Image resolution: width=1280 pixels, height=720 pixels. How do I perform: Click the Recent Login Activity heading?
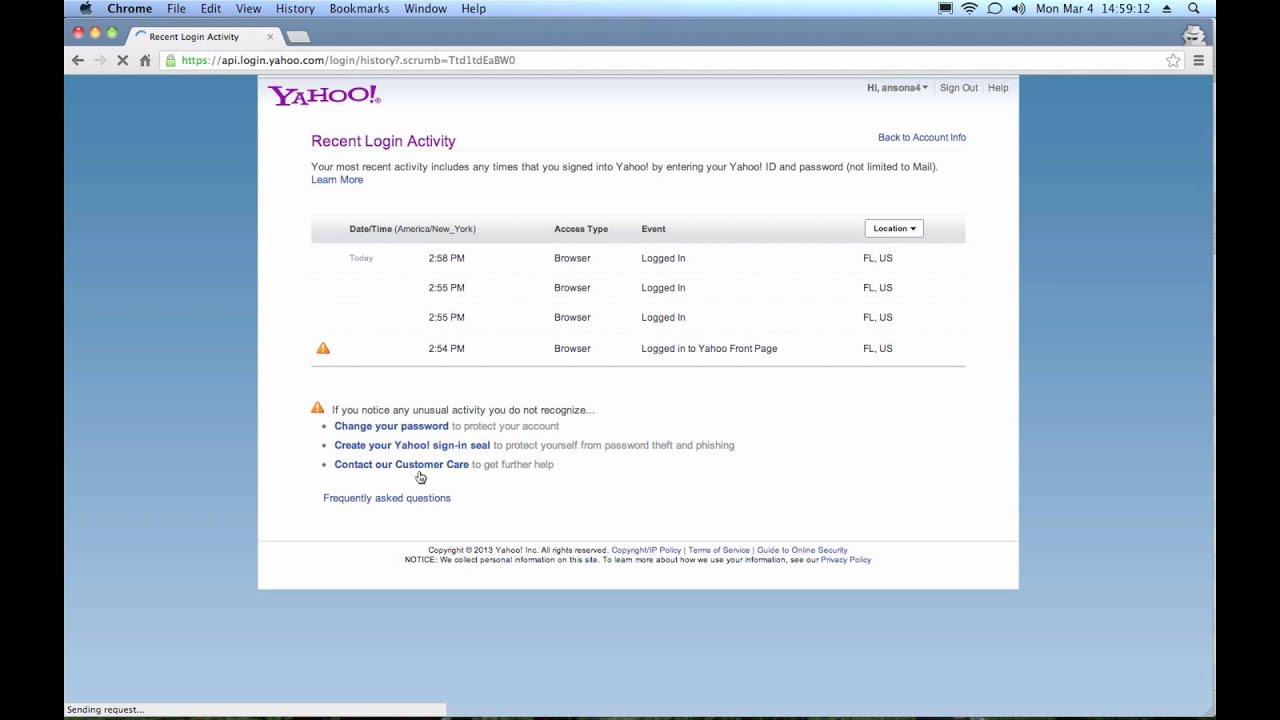click(383, 141)
